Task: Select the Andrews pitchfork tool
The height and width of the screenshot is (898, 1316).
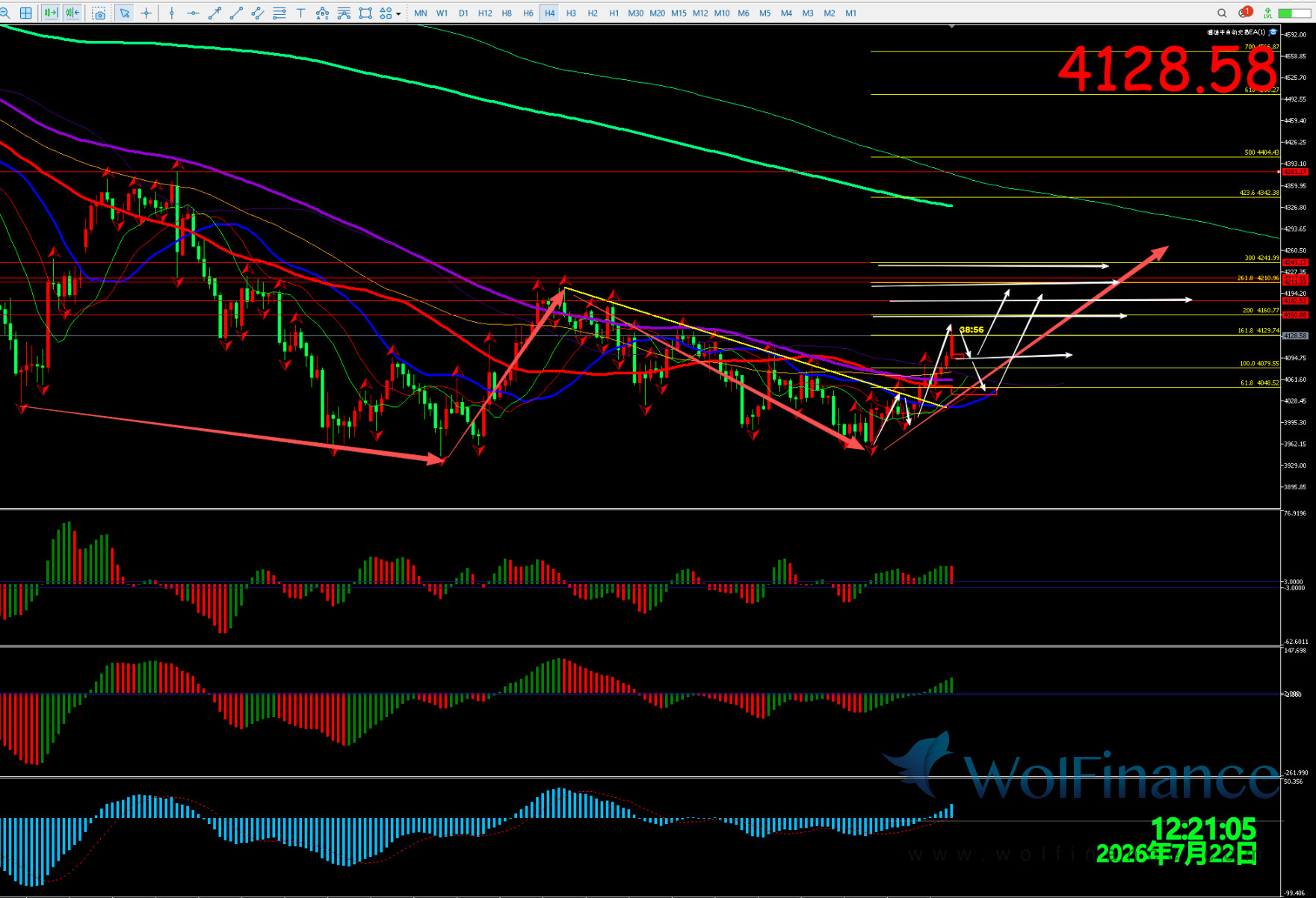Action: [344, 13]
